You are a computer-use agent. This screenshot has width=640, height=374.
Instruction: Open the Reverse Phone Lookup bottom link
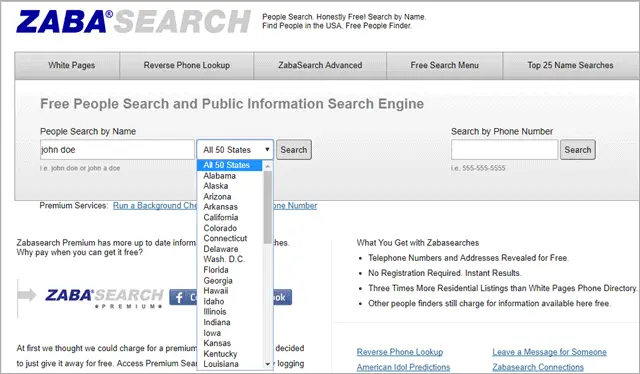400,352
